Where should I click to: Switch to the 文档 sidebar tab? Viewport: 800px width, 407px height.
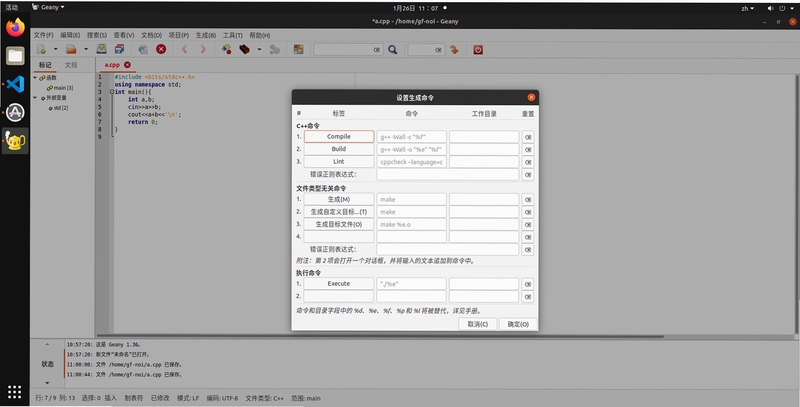tap(71, 65)
